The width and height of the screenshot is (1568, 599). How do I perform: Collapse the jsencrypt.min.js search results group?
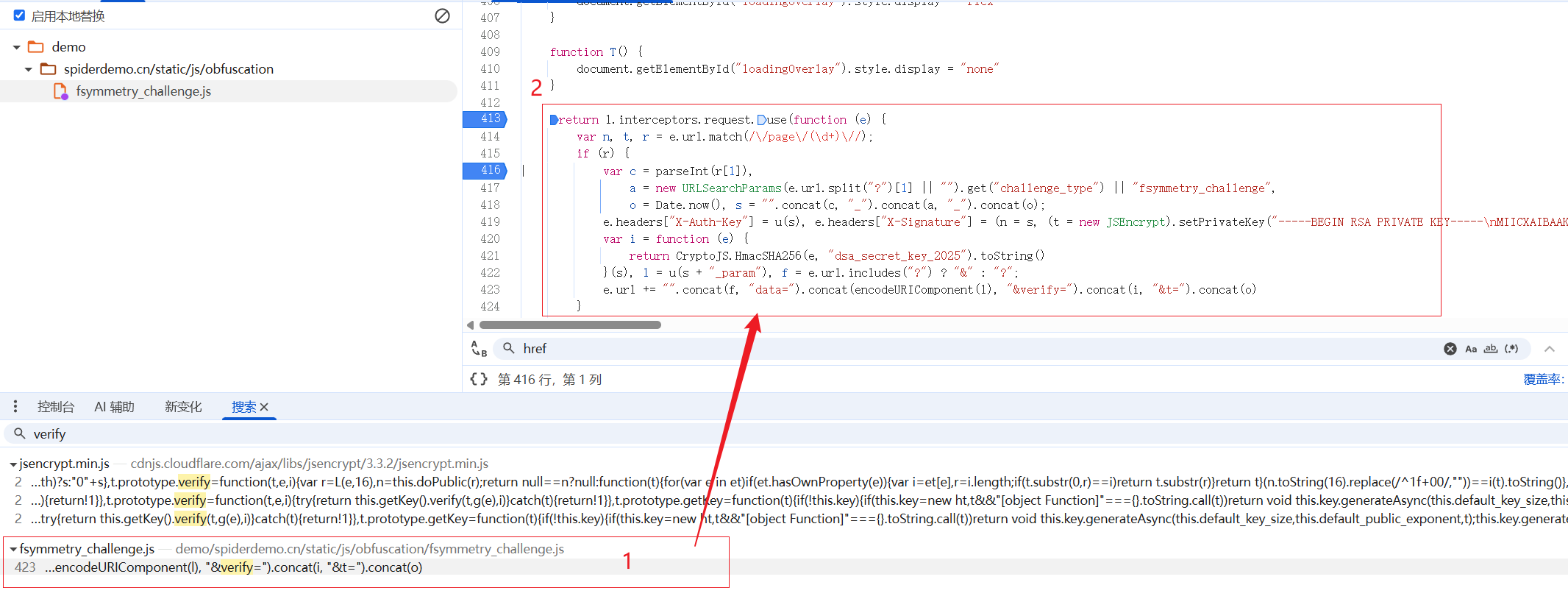pos(13,464)
